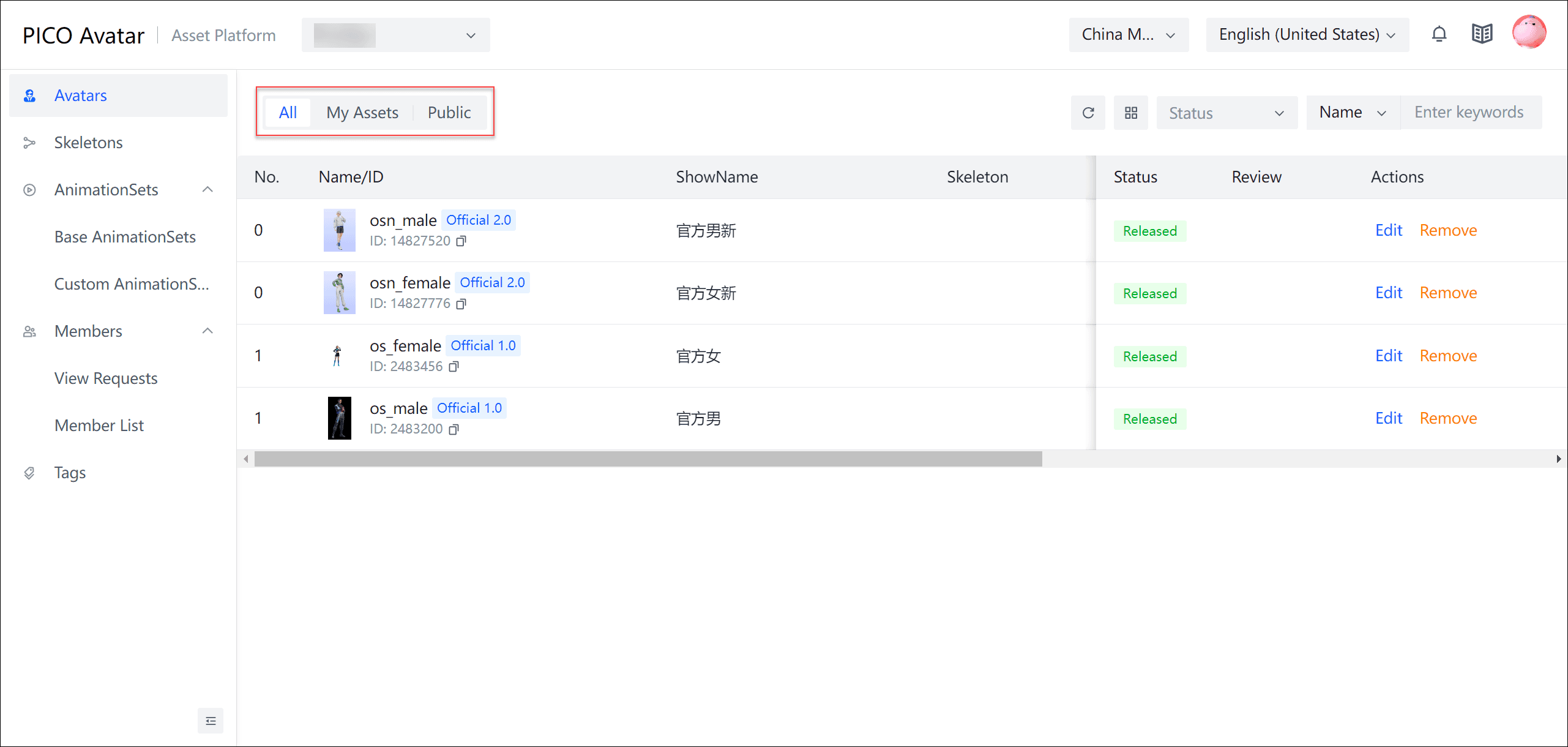
Task: Switch to Public tab
Action: click(449, 113)
